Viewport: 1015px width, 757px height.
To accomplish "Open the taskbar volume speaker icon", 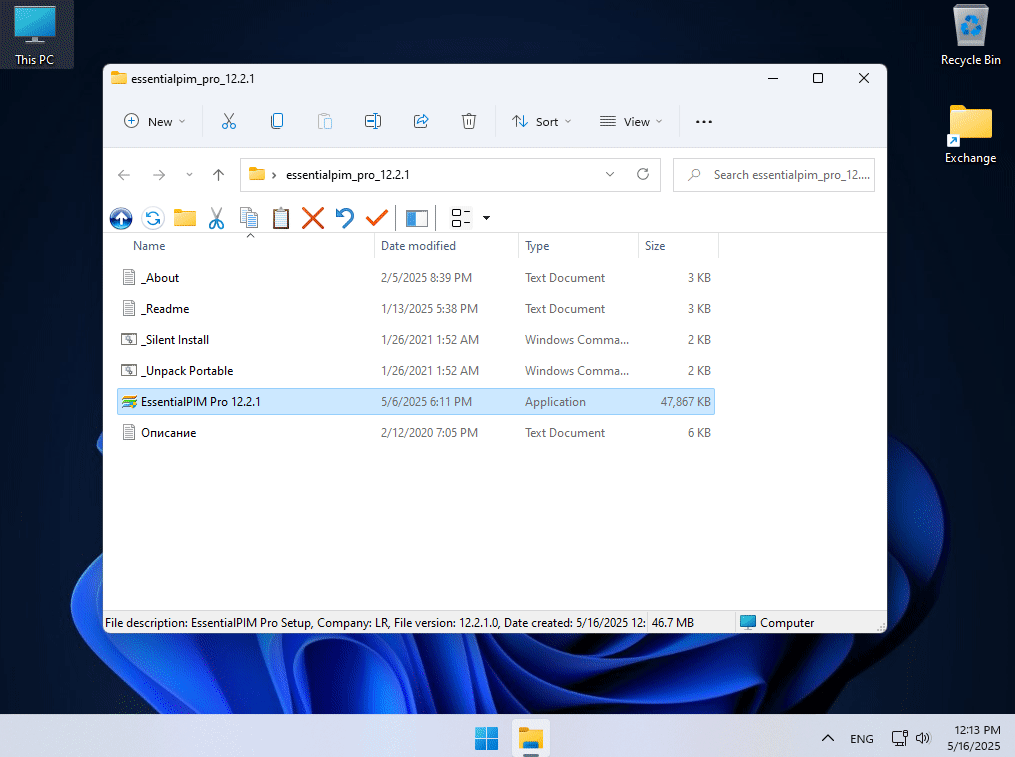I will pos(923,738).
